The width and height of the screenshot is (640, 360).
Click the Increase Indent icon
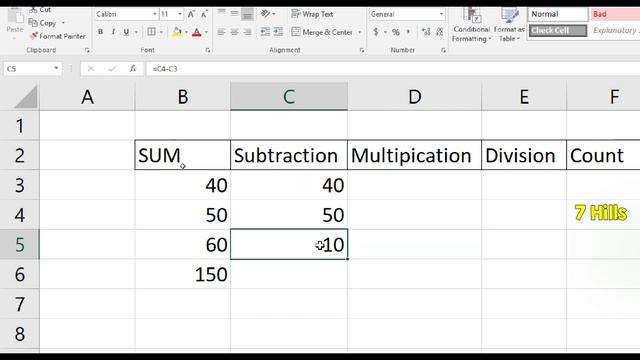tap(278, 32)
